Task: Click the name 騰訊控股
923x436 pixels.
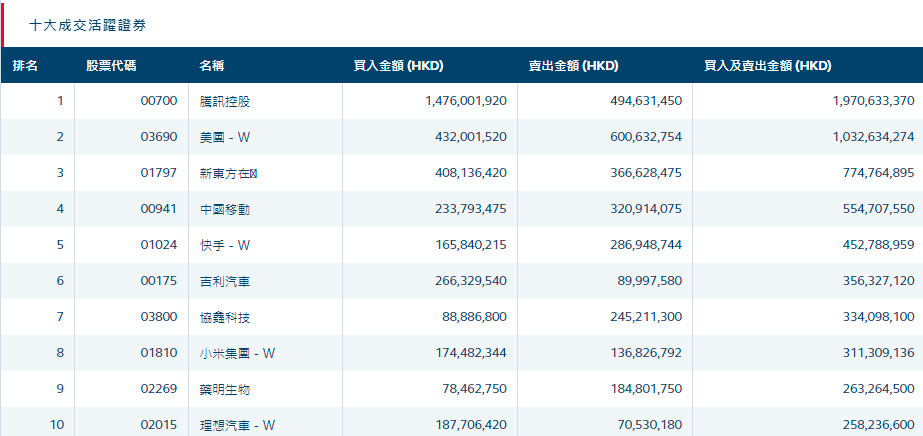Action: 225,102
